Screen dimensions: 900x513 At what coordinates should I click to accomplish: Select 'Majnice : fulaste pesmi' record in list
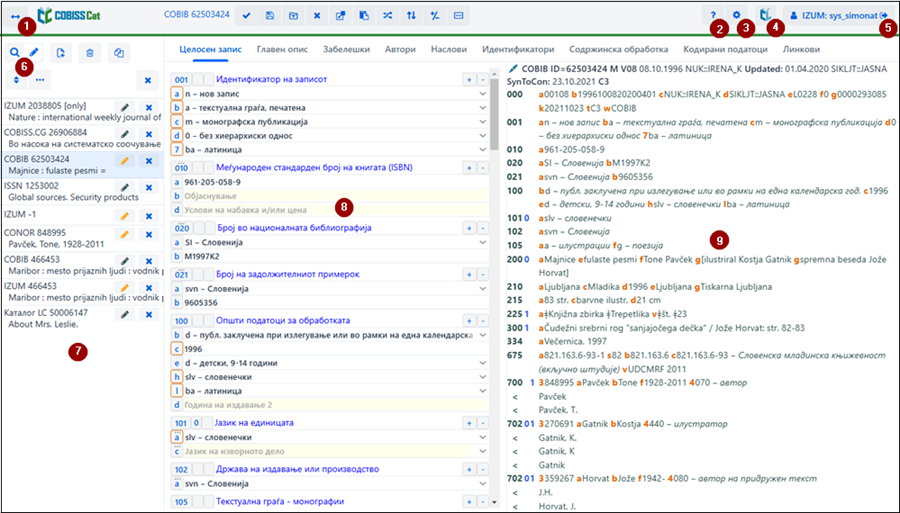pyautogui.click(x=57, y=170)
